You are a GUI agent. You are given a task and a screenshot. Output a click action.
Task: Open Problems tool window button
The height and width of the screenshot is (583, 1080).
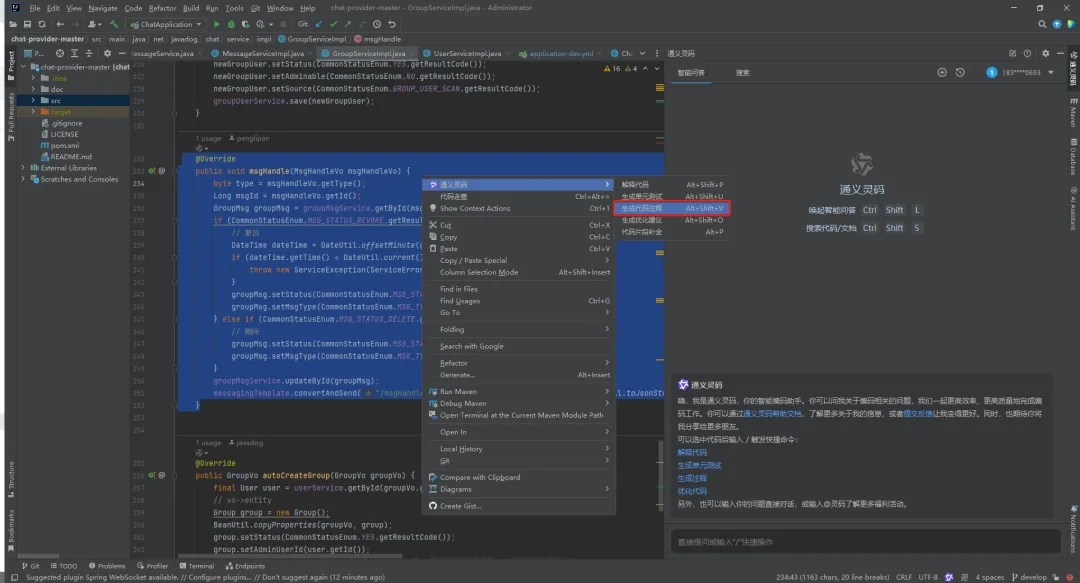(107, 566)
